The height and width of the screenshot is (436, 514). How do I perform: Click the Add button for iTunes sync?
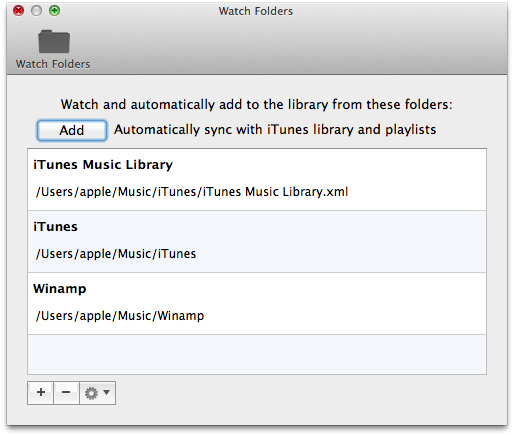72,130
